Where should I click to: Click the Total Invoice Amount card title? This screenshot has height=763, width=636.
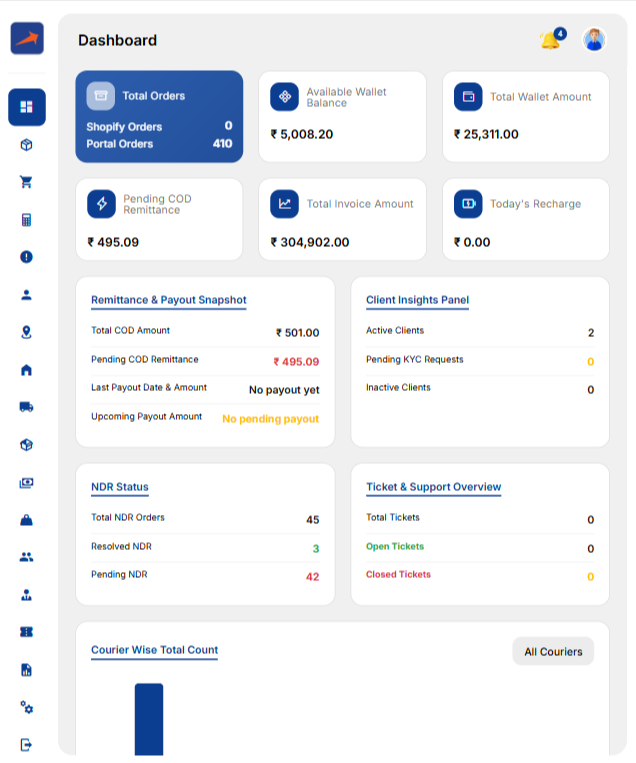click(360, 204)
